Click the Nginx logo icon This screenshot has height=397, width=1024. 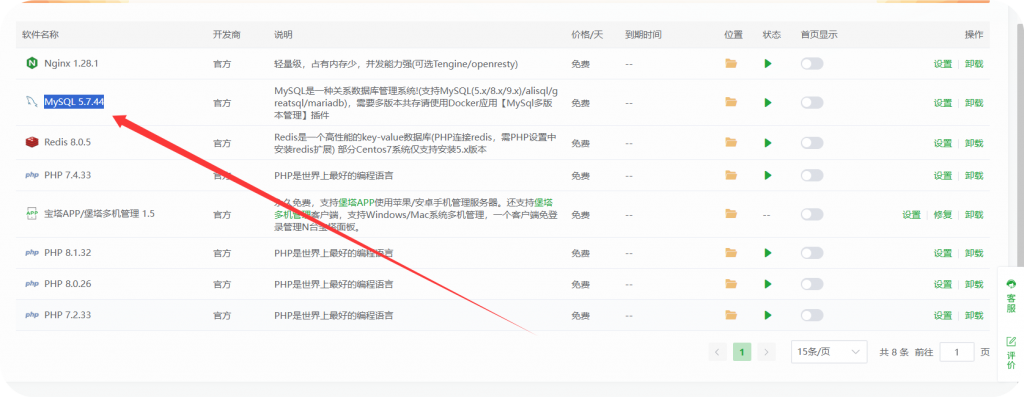tap(31, 63)
